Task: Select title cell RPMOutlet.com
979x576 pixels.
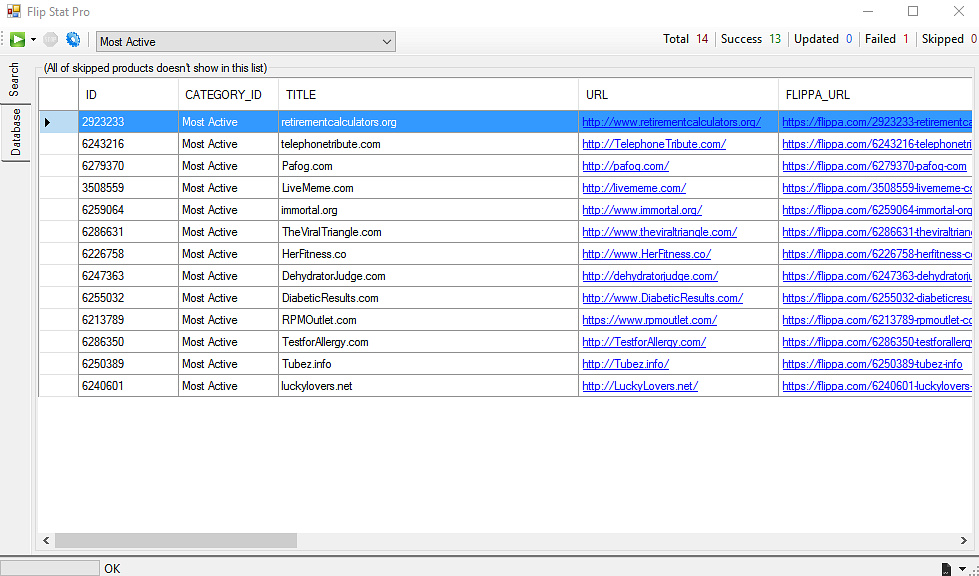Action: [428, 320]
